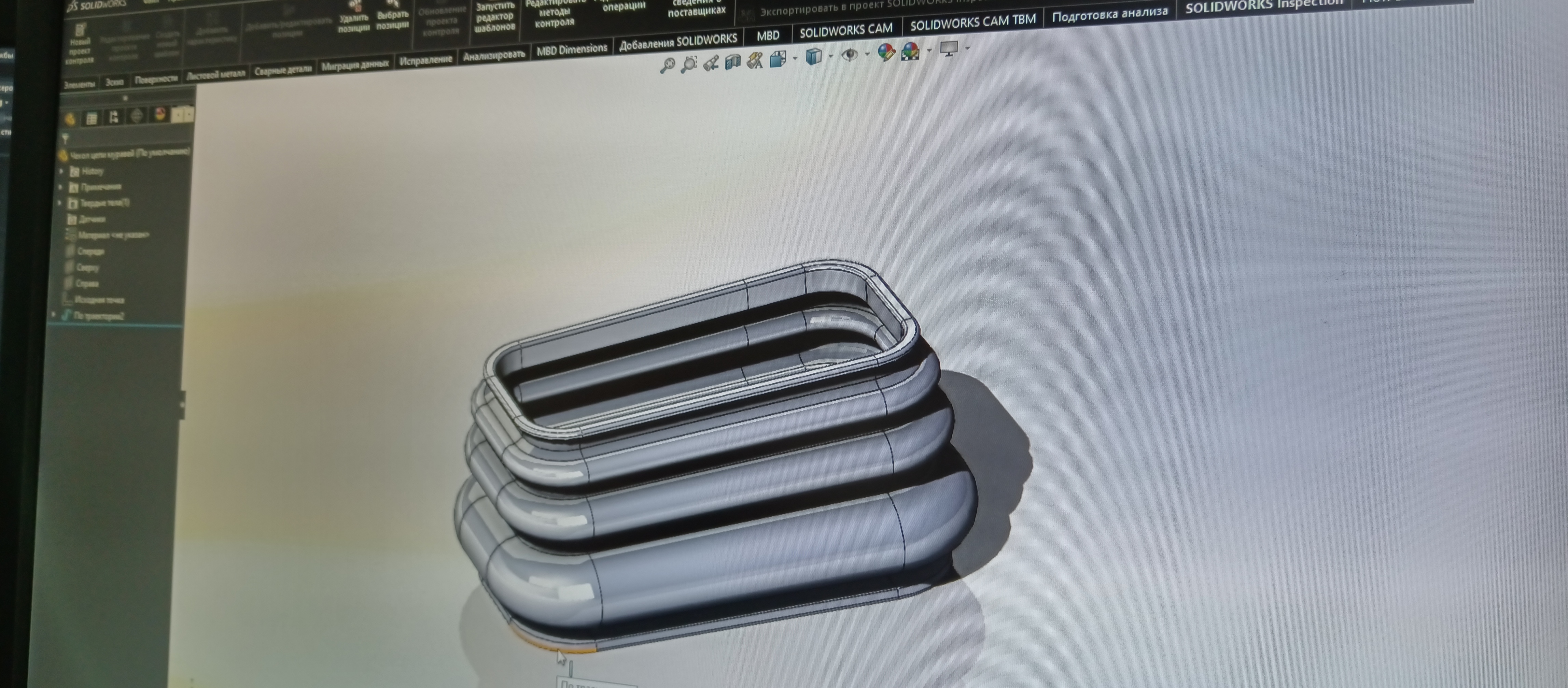The image size is (1568, 688).
Task: Click the Zoom to Fit magnifier icon
Action: click(x=667, y=65)
